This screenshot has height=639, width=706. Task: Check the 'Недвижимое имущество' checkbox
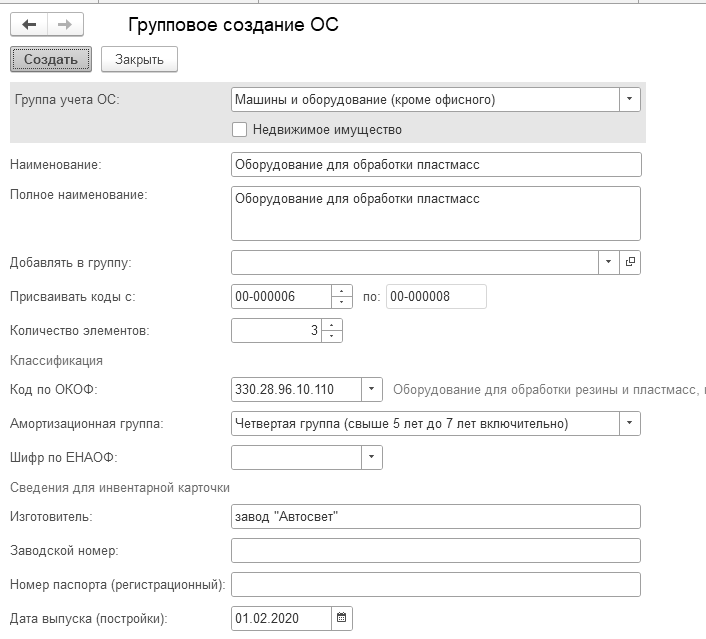click(x=240, y=130)
